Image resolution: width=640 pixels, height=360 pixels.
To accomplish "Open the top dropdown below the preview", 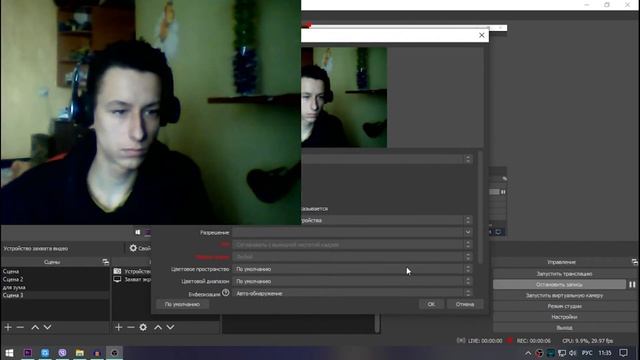I will [x=387, y=159].
